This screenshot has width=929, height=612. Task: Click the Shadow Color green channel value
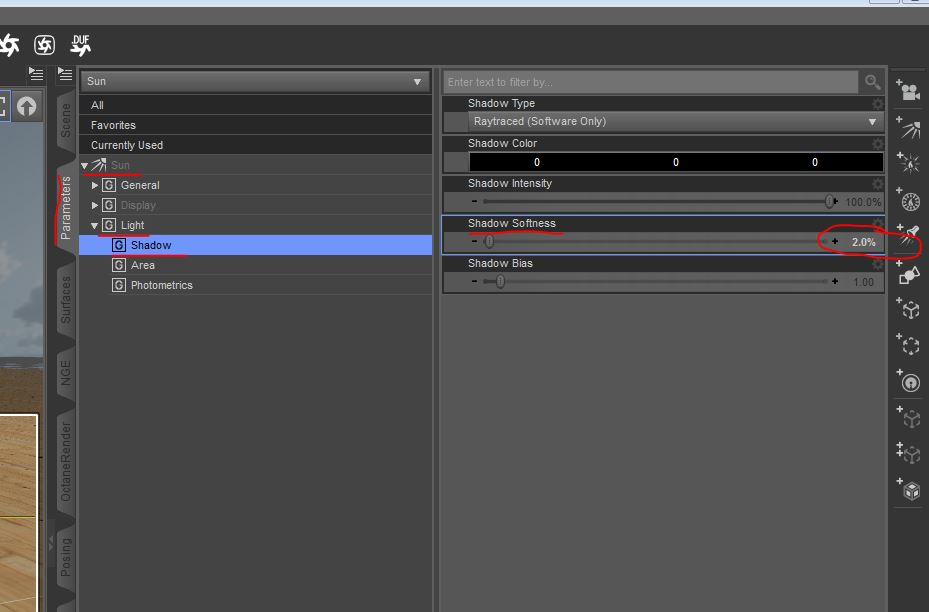tap(675, 162)
